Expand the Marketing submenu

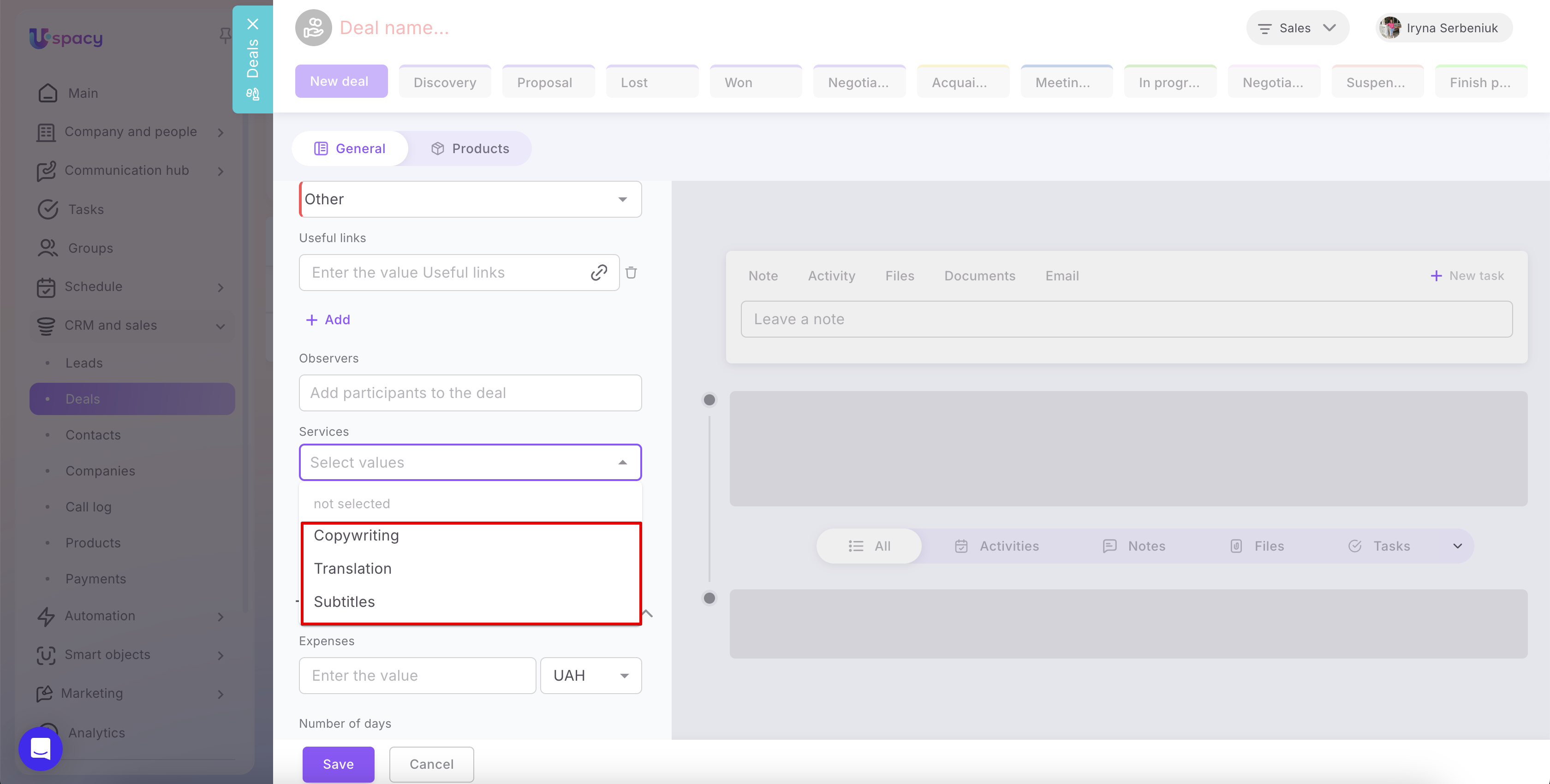[221, 695]
